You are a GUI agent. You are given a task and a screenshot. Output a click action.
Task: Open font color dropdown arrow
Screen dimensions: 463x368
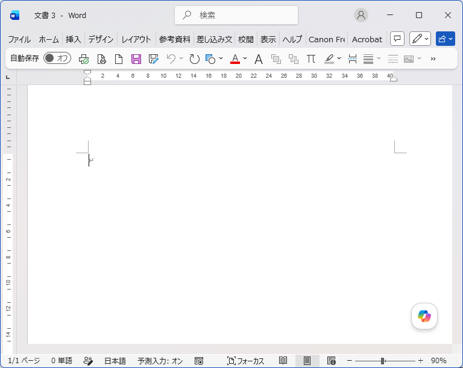pos(245,59)
